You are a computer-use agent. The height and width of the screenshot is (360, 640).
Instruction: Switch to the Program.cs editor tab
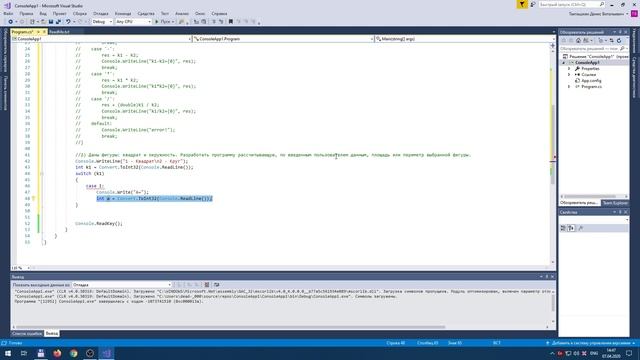click(22, 32)
